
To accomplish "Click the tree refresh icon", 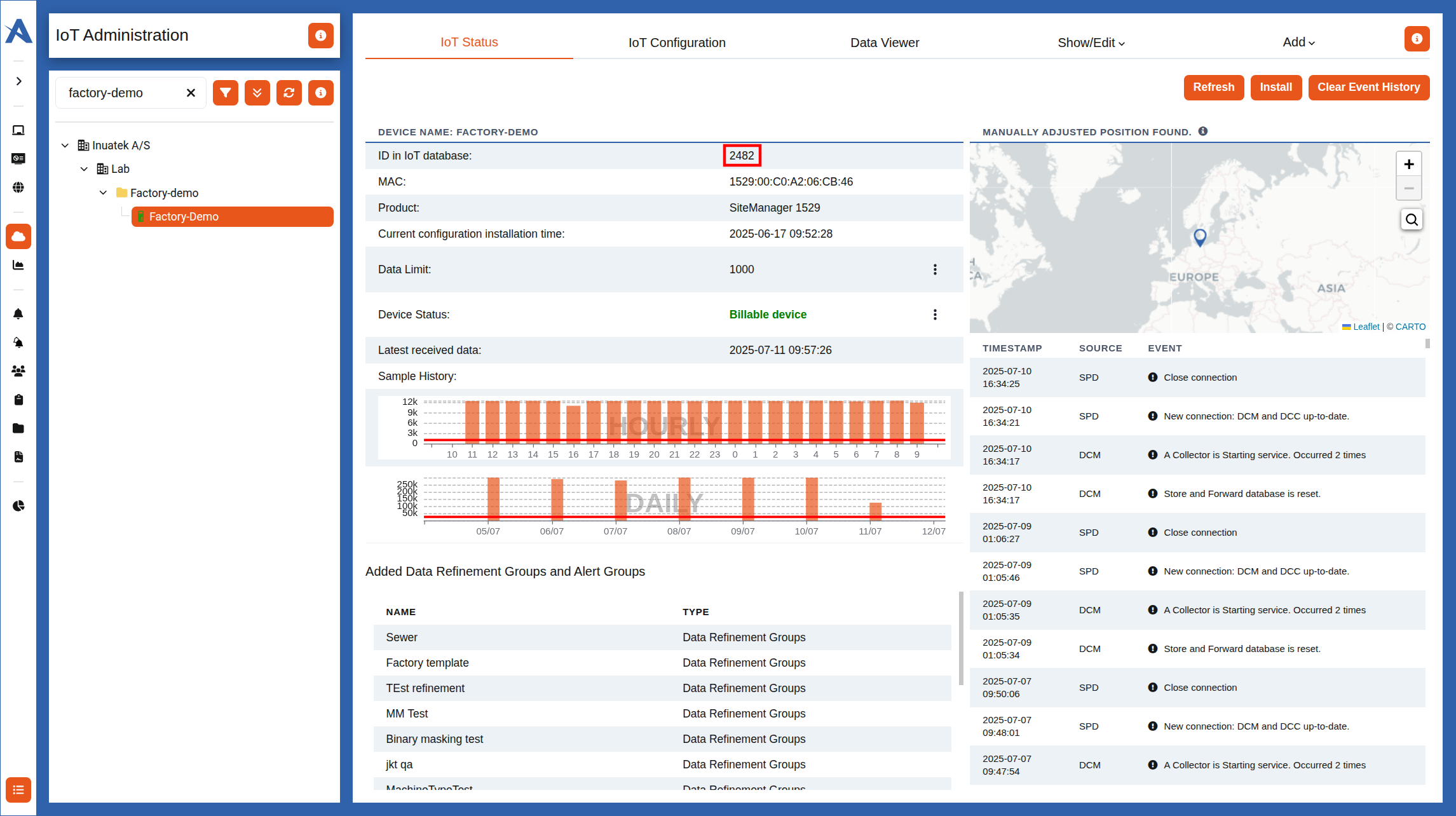I will click(x=289, y=93).
